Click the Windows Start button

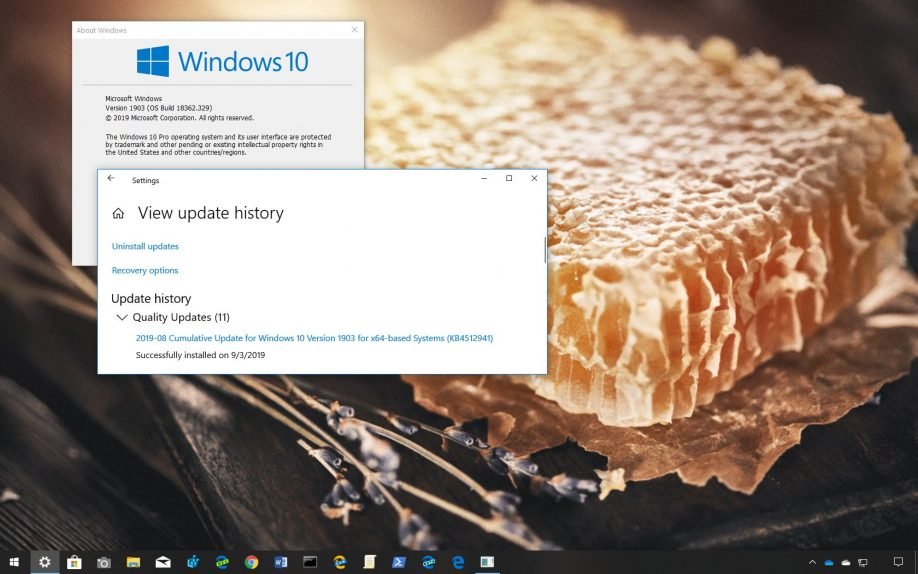15,562
